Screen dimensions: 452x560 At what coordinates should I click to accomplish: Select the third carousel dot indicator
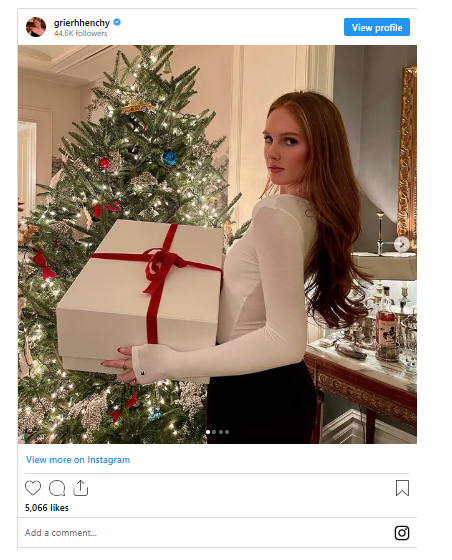(221, 432)
